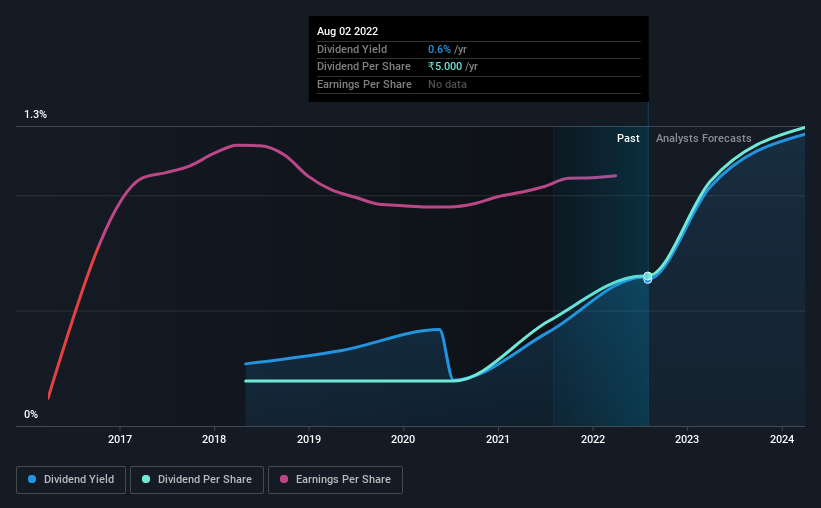The image size is (821, 508).
Task: Click the 2019 x-axis label
Action: pos(309,439)
